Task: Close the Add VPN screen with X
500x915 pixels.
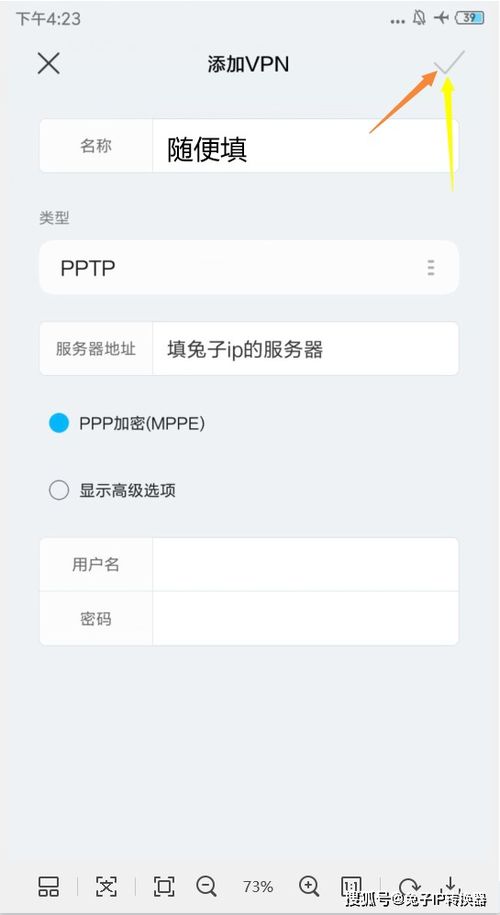Action: point(48,63)
